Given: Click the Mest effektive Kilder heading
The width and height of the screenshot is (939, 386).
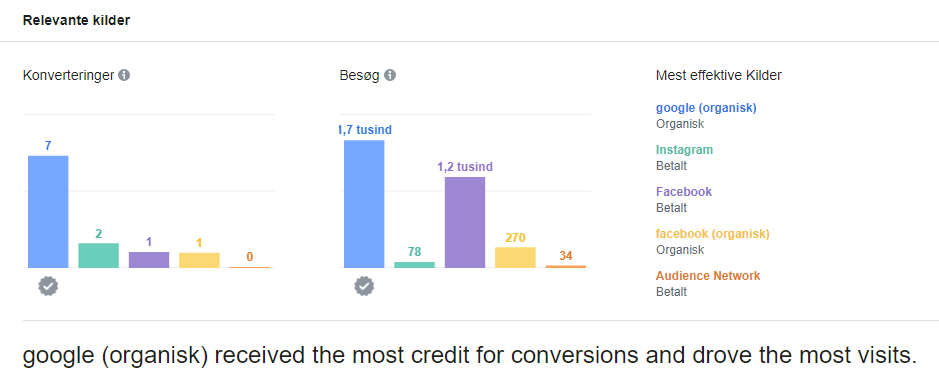Looking at the screenshot, I should point(719,75).
